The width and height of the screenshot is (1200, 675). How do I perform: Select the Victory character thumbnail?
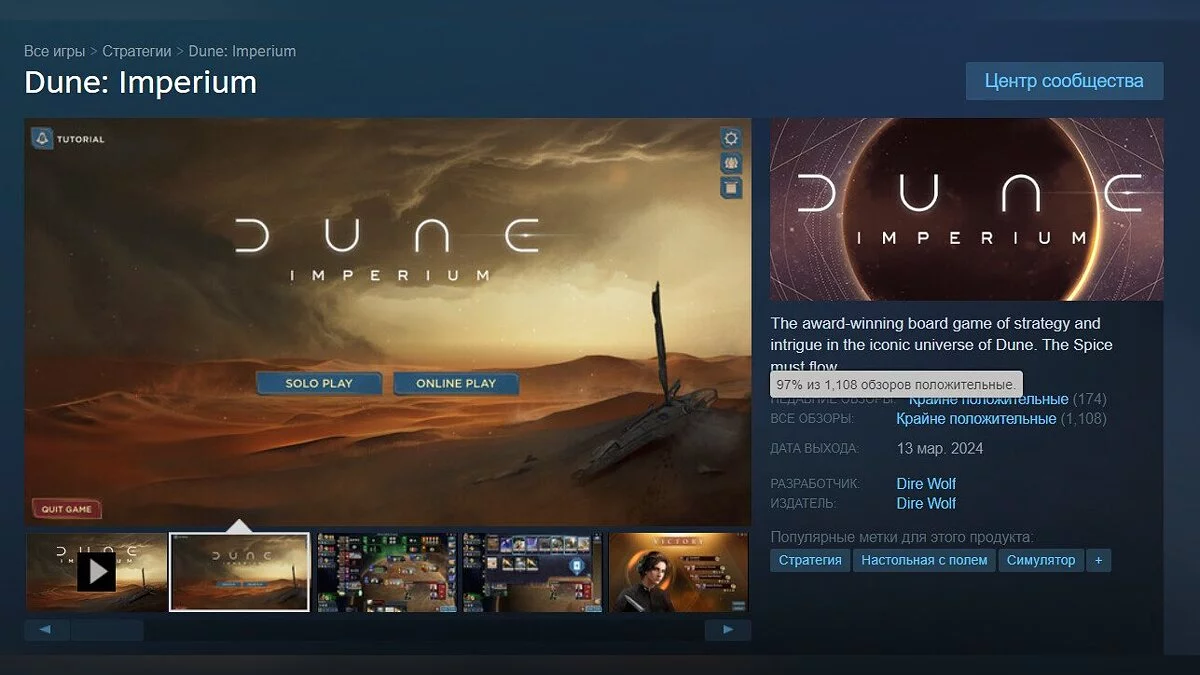pos(679,572)
